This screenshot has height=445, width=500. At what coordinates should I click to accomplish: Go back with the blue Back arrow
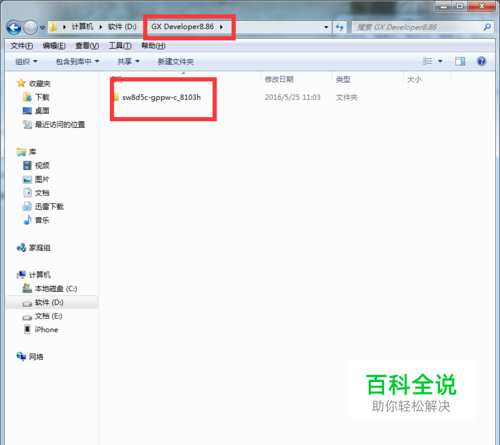[14, 27]
